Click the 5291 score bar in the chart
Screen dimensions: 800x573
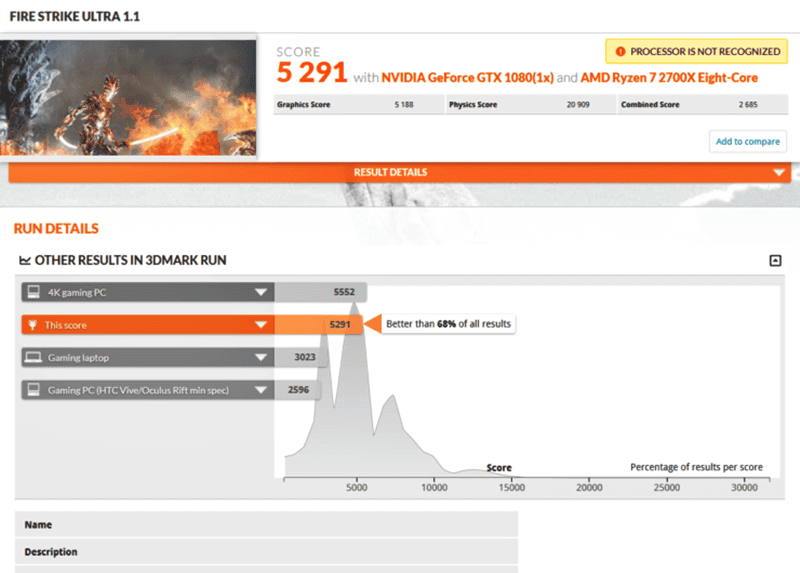320,325
